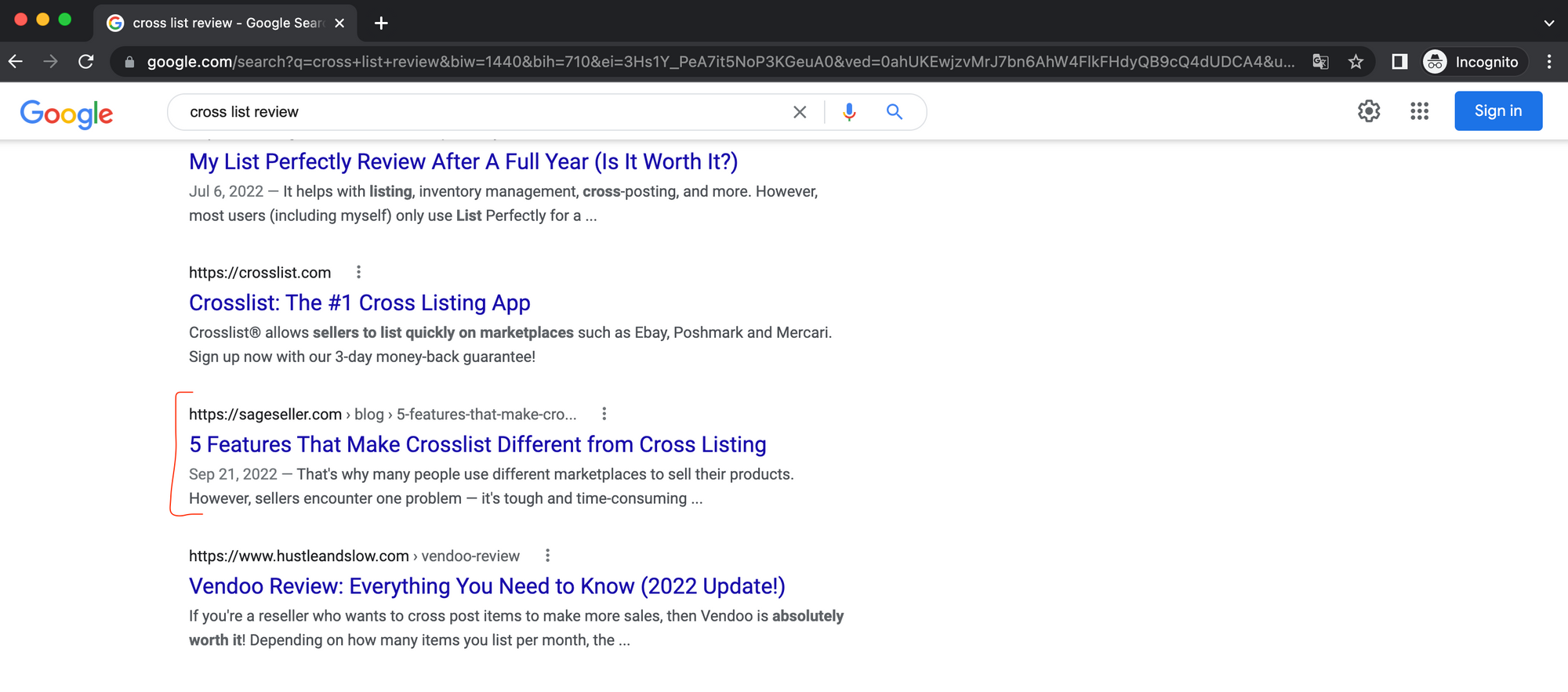
Task: Click the lock icon in the address bar
Action: (129, 62)
